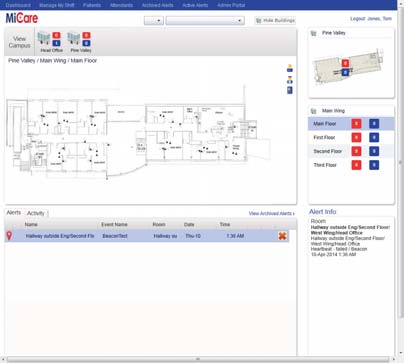Click red badge on Pine Valley minimap
Screen dimensions: 404x363
click(345, 63)
